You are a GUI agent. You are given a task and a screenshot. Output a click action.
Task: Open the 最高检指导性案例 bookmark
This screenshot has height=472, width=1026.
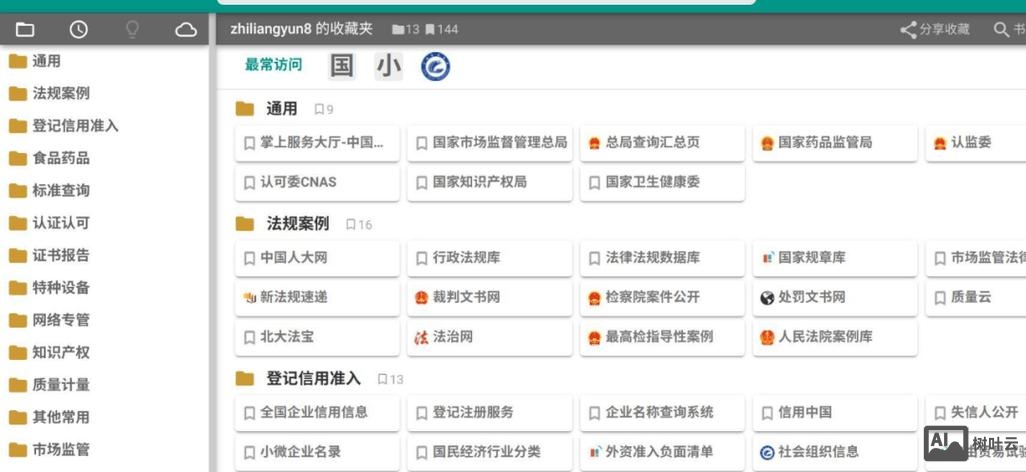(662, 338)
